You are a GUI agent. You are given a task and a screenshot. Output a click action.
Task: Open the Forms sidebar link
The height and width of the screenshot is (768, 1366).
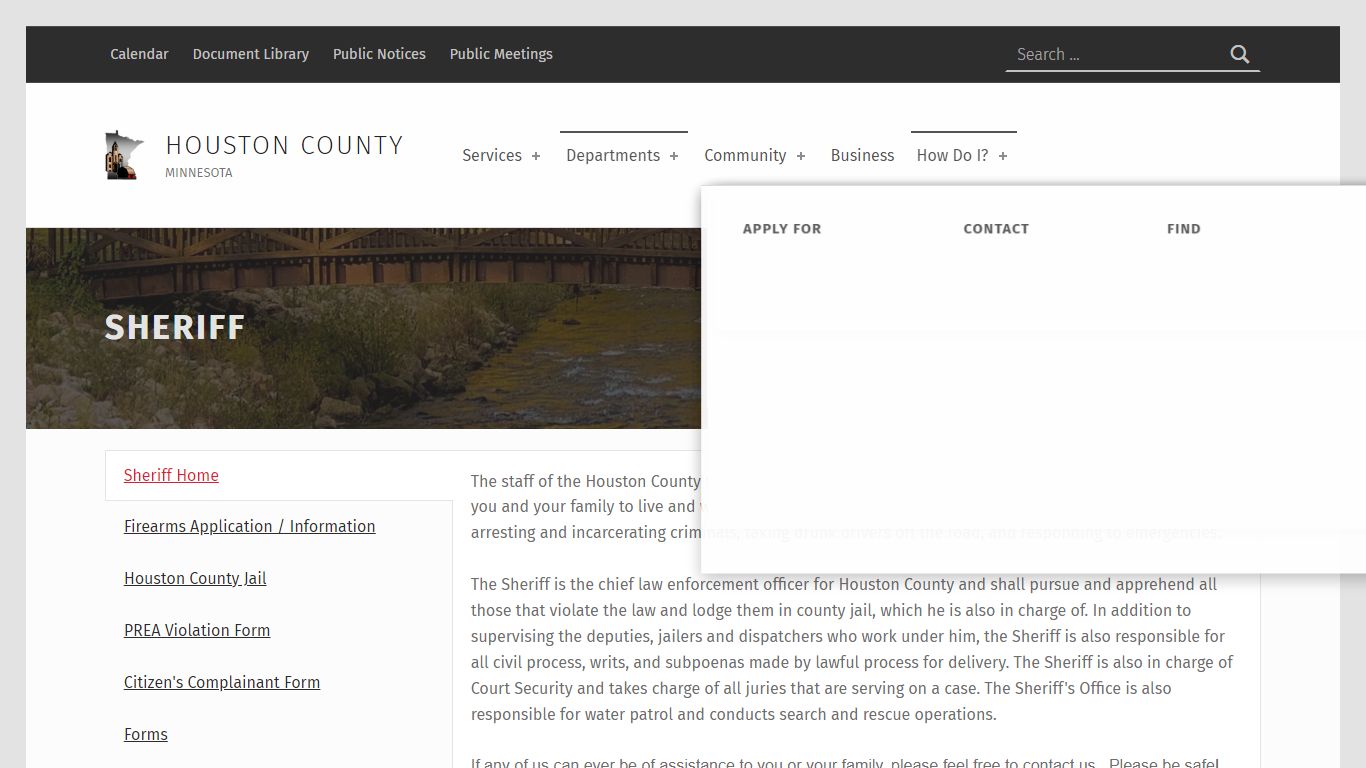146,734
